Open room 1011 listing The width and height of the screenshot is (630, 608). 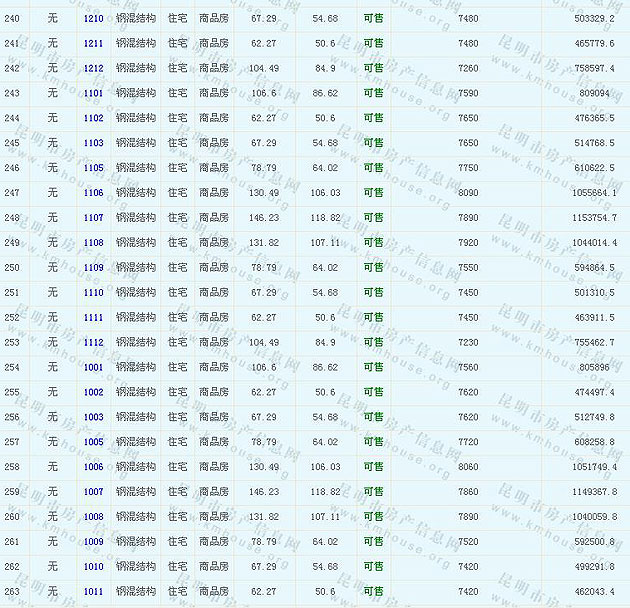pyautogui.click(x=93, y=591)
